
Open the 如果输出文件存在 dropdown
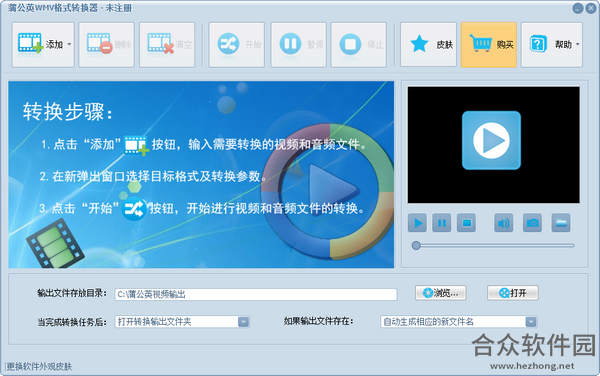pos(459,322)
